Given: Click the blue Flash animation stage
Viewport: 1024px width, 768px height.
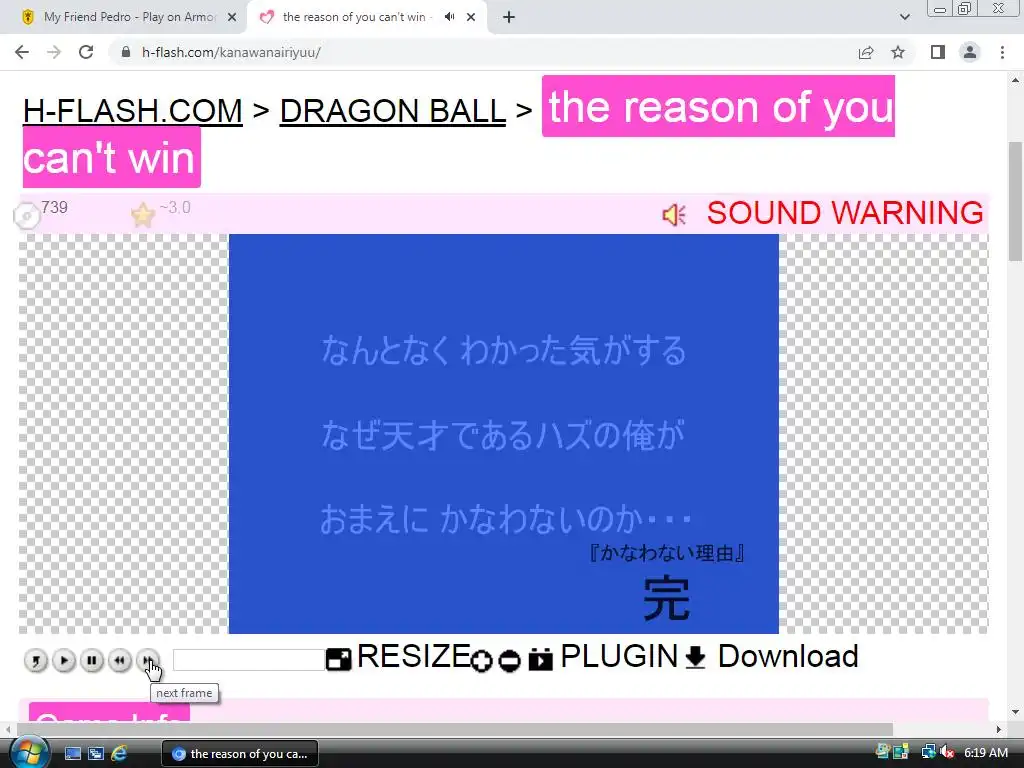Looking at the screenshot, I should pyautogui.click(x=504, y=434).
